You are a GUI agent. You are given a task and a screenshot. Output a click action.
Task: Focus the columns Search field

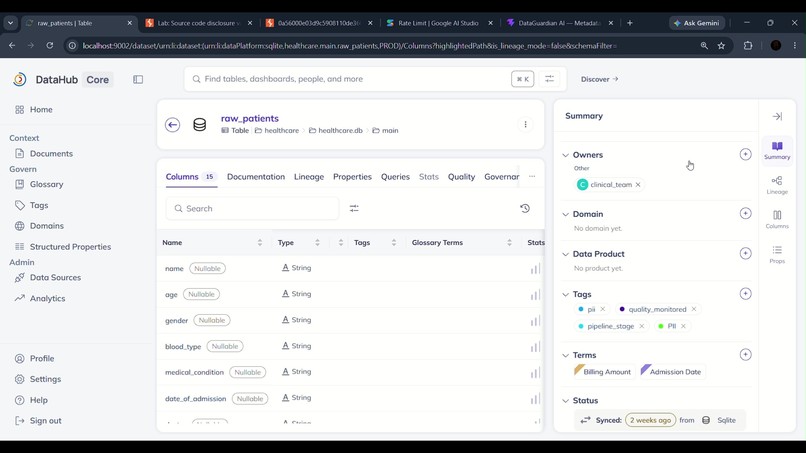pos(252,208)
